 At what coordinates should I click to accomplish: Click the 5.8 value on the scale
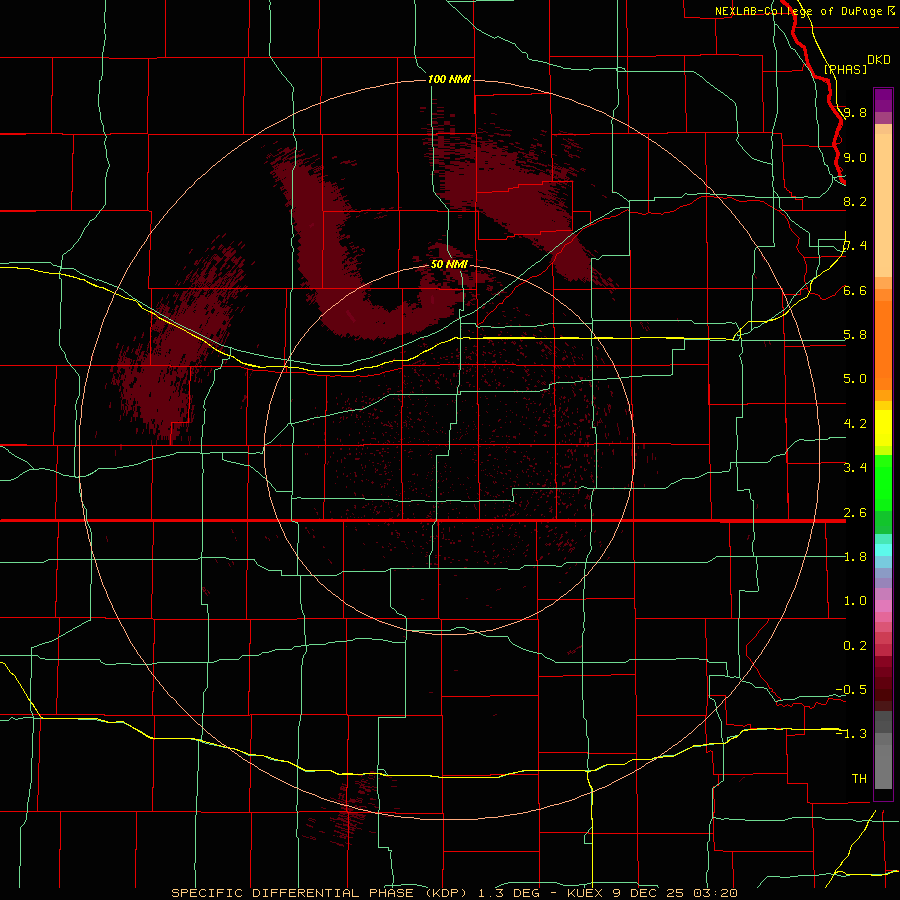(x=855, y=335)
